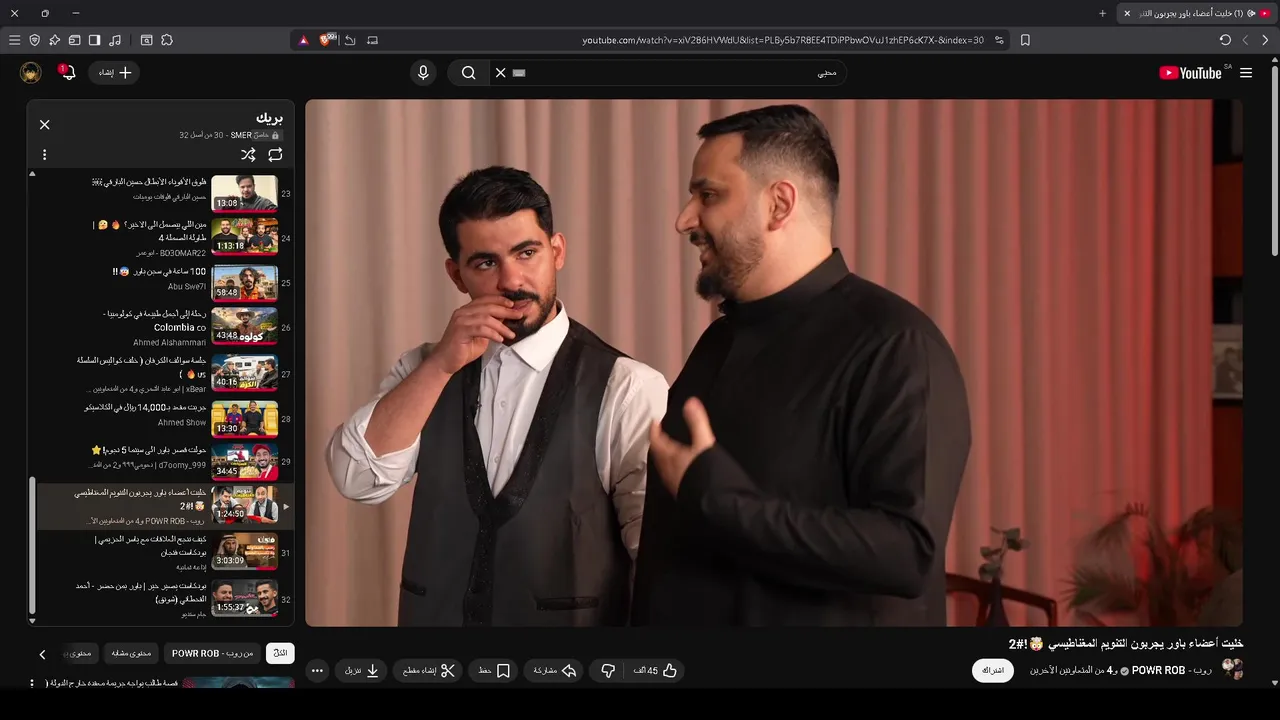Play playlist item 31 (3:03:09 video)

click(165, 552)
